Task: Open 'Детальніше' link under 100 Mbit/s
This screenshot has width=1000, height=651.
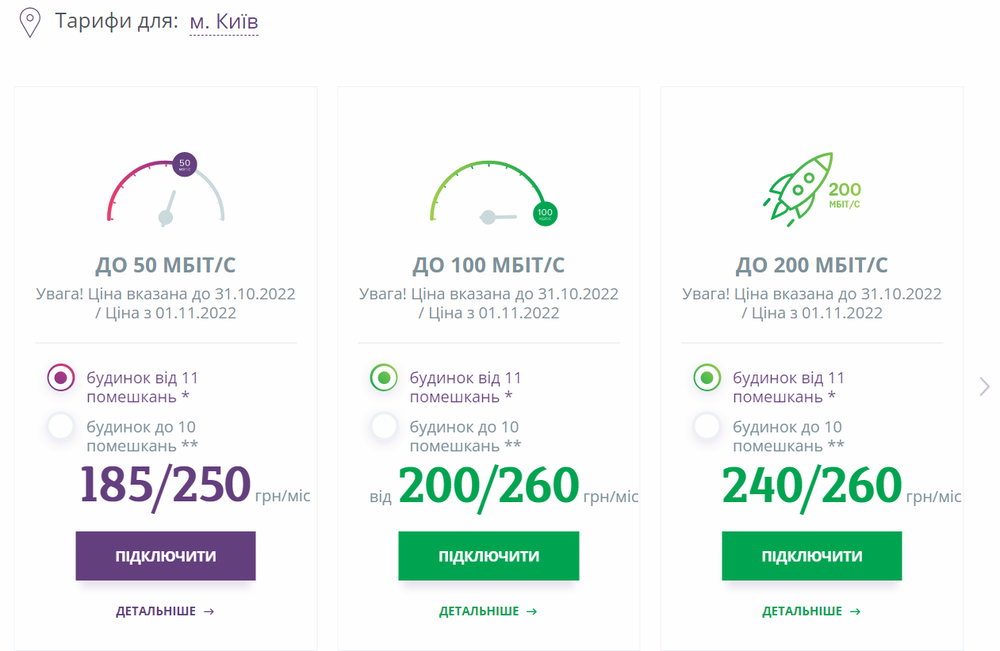Action: pyautogui.click(x=488, y=611)
